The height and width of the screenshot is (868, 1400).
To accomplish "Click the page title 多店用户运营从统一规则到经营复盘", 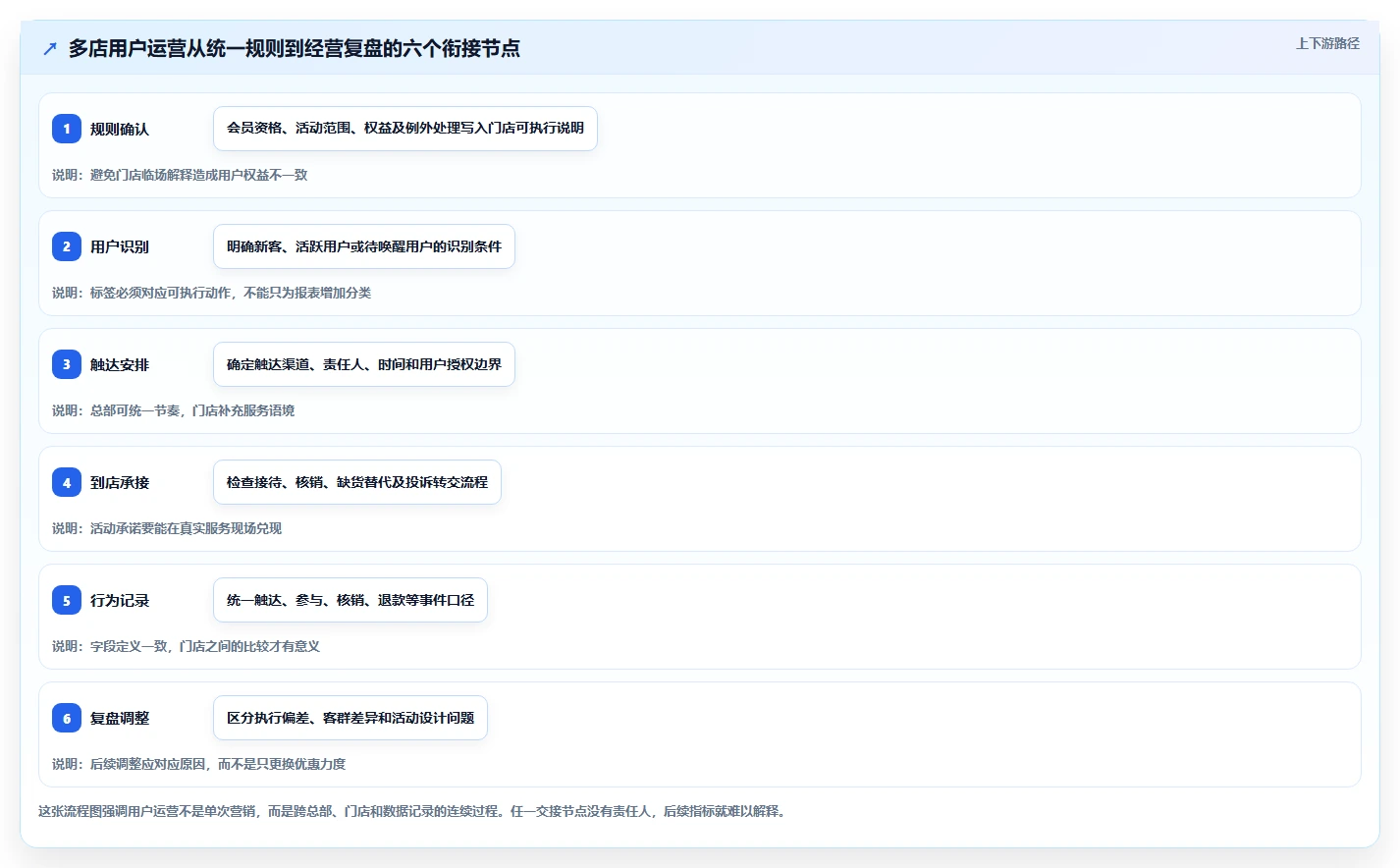I will pos(295,48).
